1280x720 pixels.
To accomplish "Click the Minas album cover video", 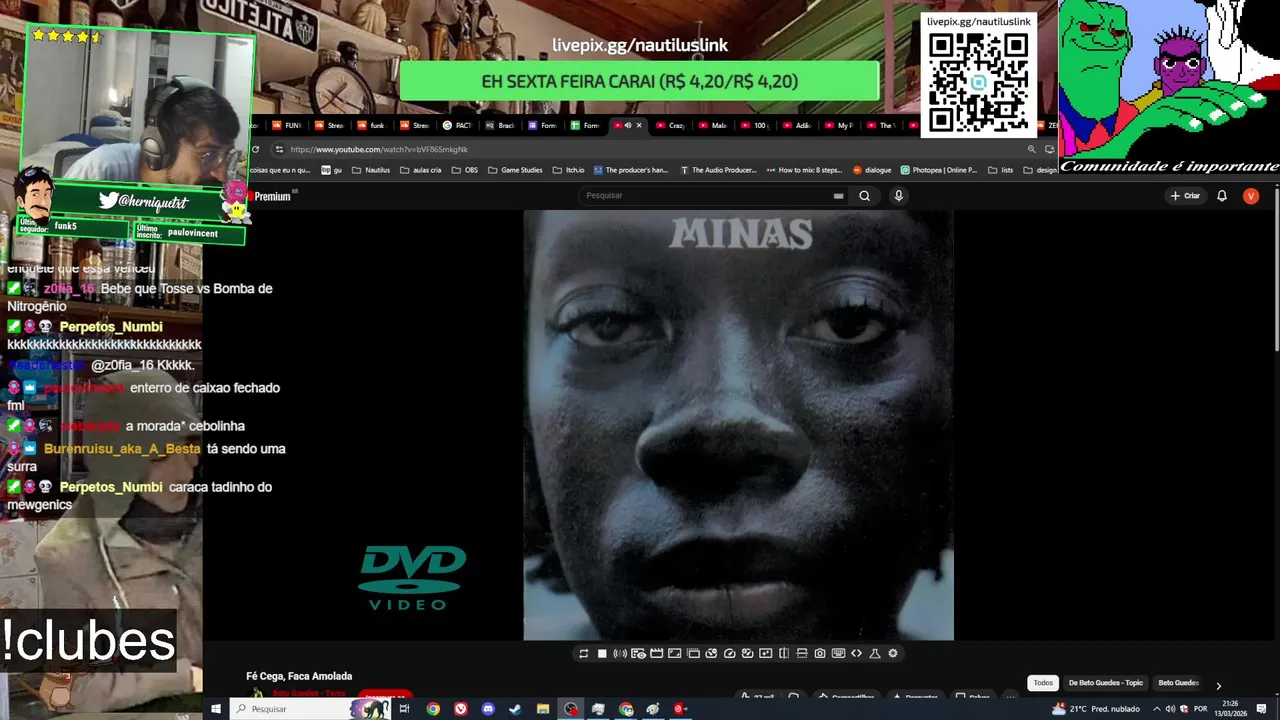I will click(738, 425).
